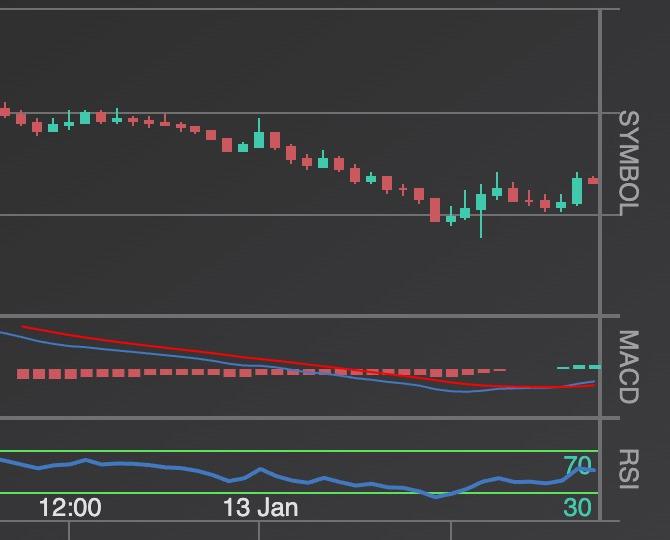Click the vertical RSI panel label
670x540 pixels.
627,469
